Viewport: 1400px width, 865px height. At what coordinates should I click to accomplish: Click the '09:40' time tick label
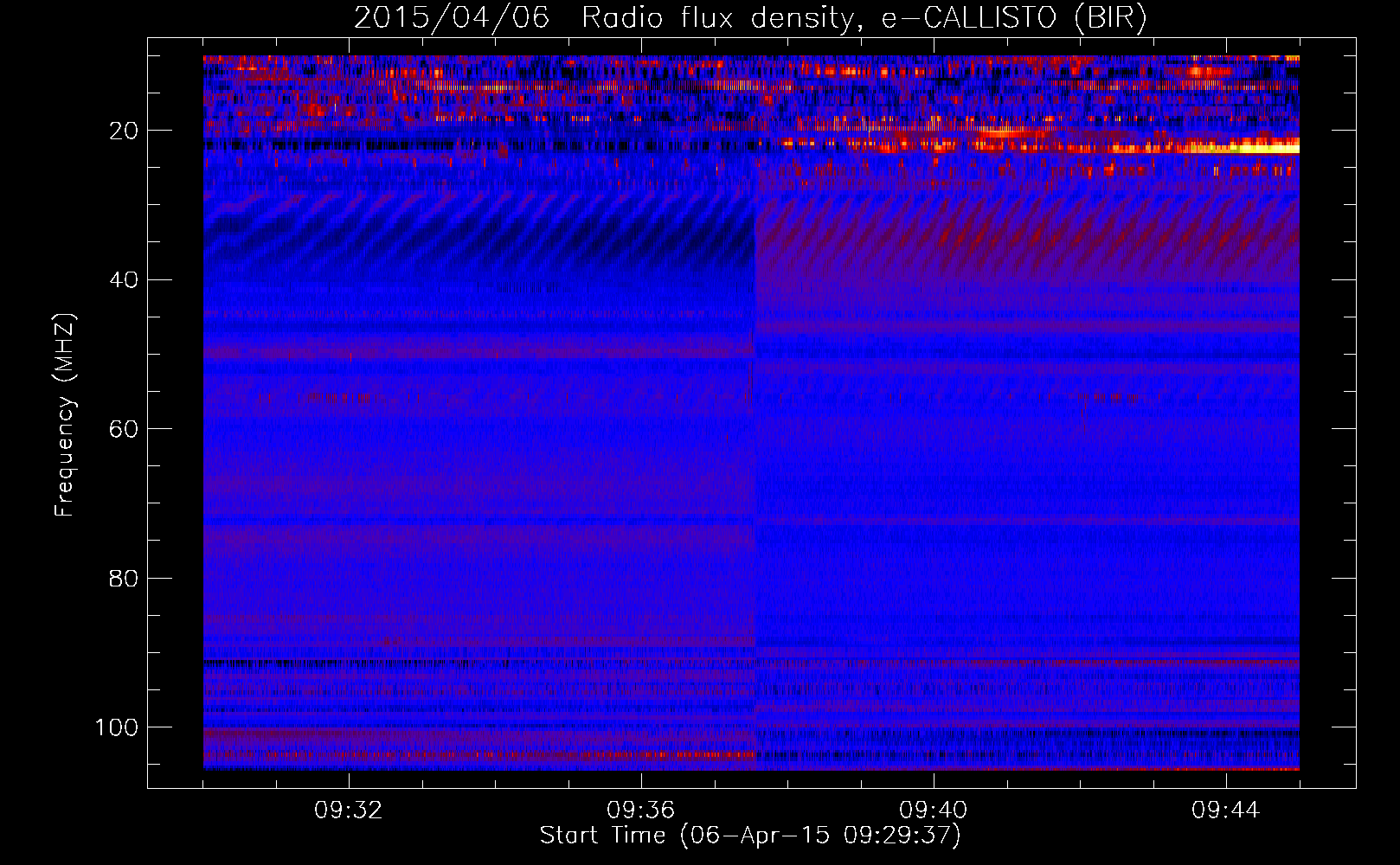coord(934,811)
